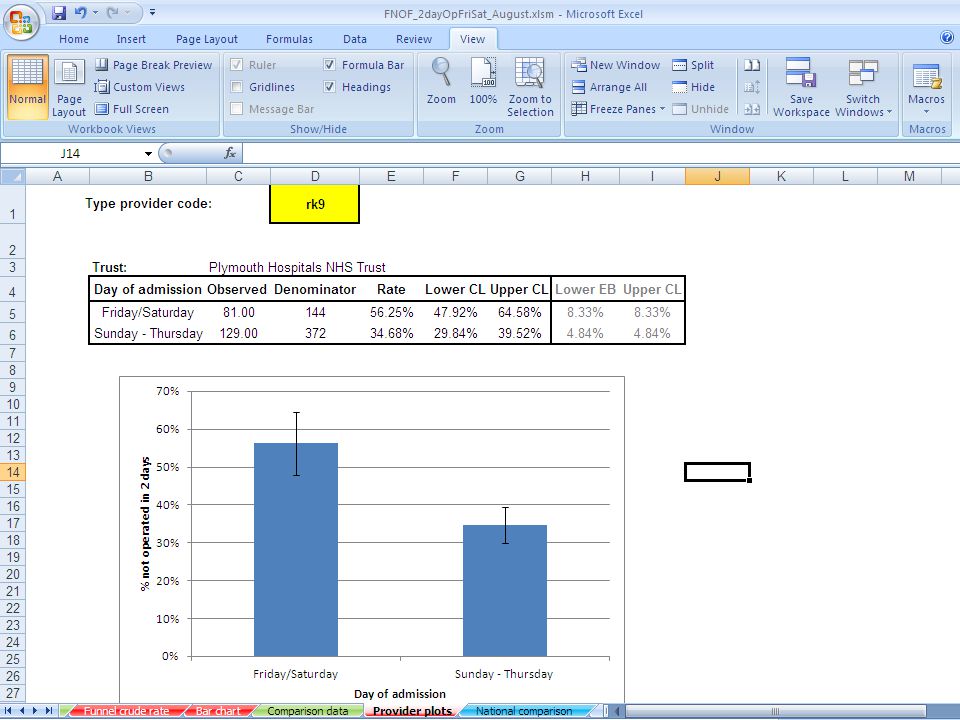Click the Insert Function fx button

(x=230, y=153)
